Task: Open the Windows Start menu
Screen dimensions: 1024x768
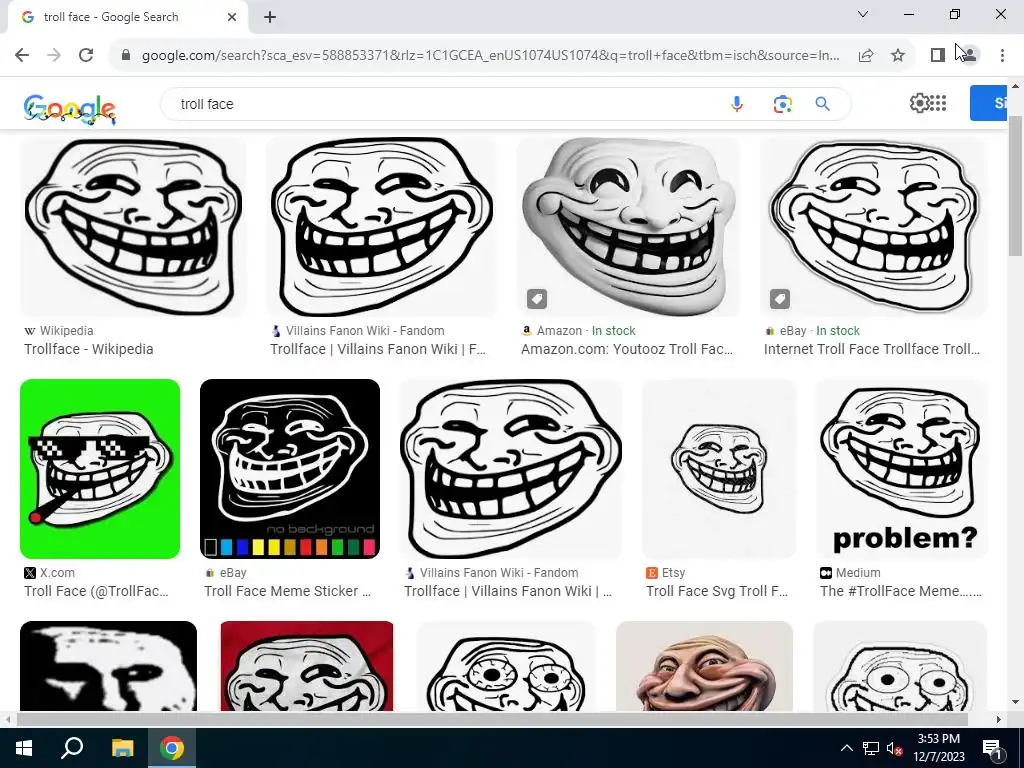Action: tap(24, 748)
